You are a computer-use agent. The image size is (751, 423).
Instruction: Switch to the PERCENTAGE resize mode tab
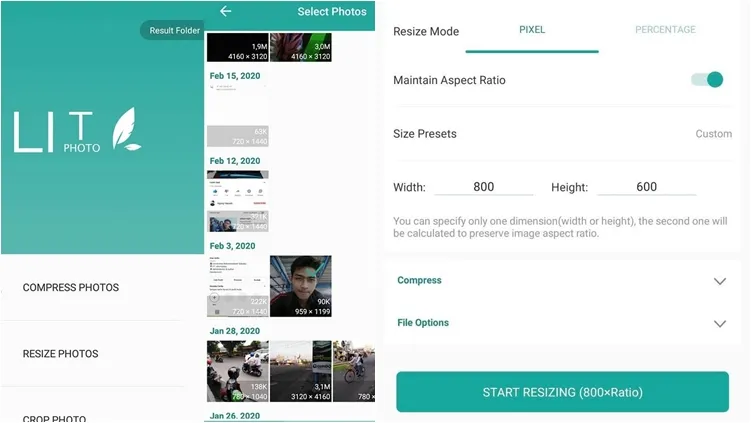(x=665, y=30)
